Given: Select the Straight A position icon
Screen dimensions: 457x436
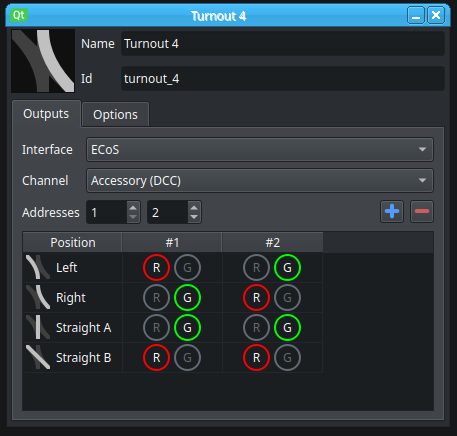Looking at the screenshot, I should click(x=38, y=327).
